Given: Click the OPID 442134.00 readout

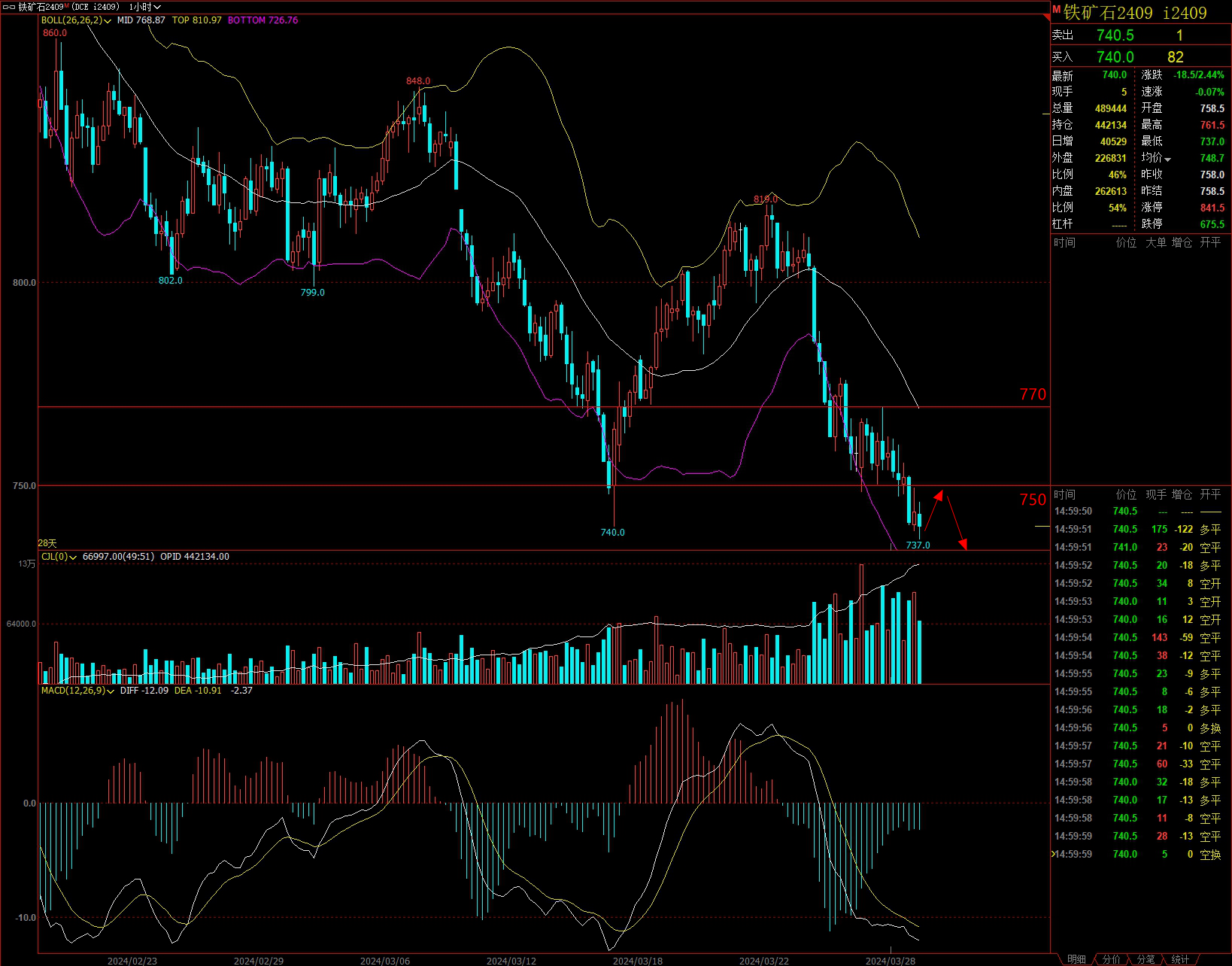Looking at the screenshot, I should coord(195,557).
